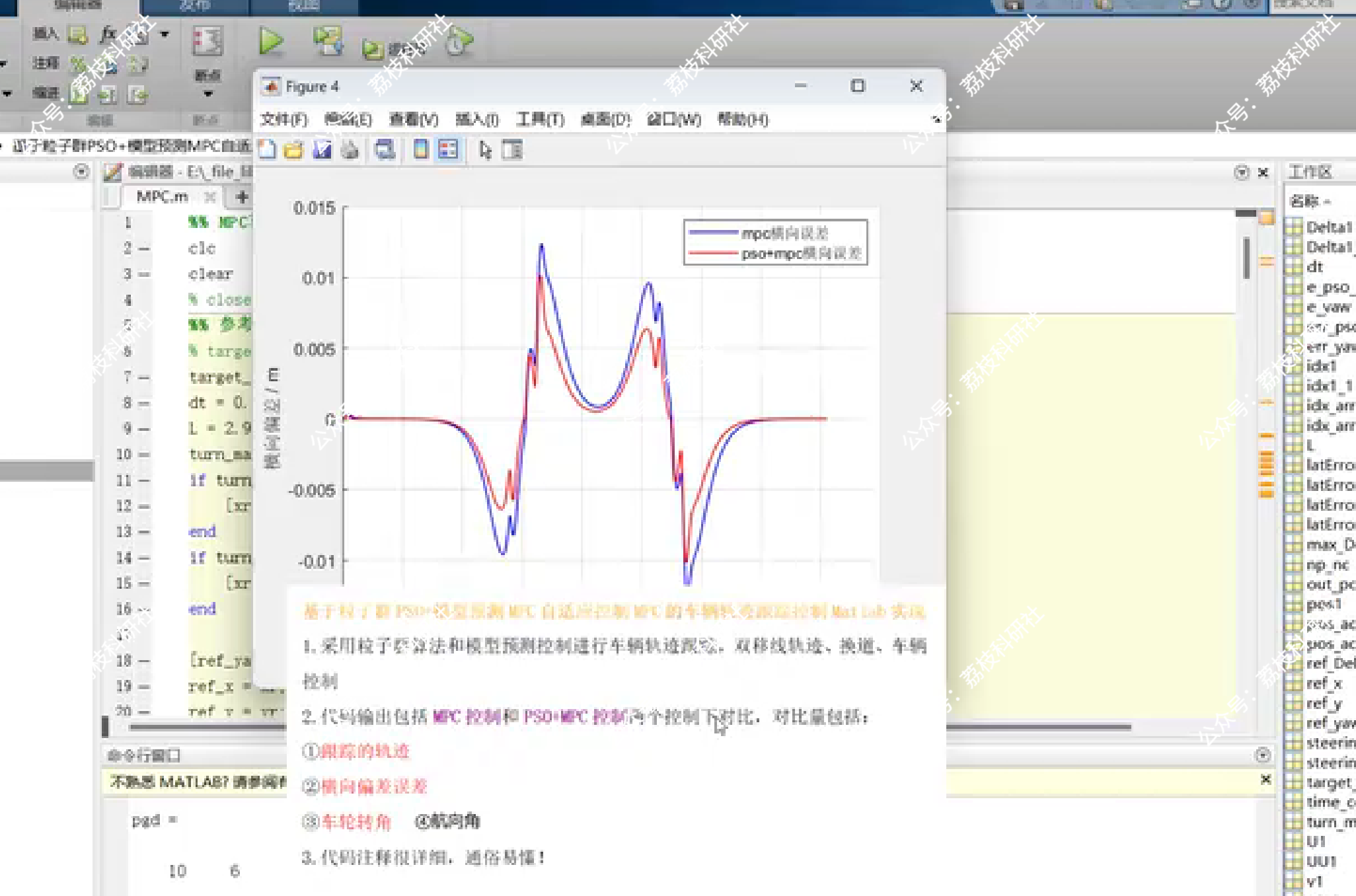This screenshot has width=1356, height=896.
Task: Toggle Insert Colorbar icon in figure toolbar
Action: 420,149
